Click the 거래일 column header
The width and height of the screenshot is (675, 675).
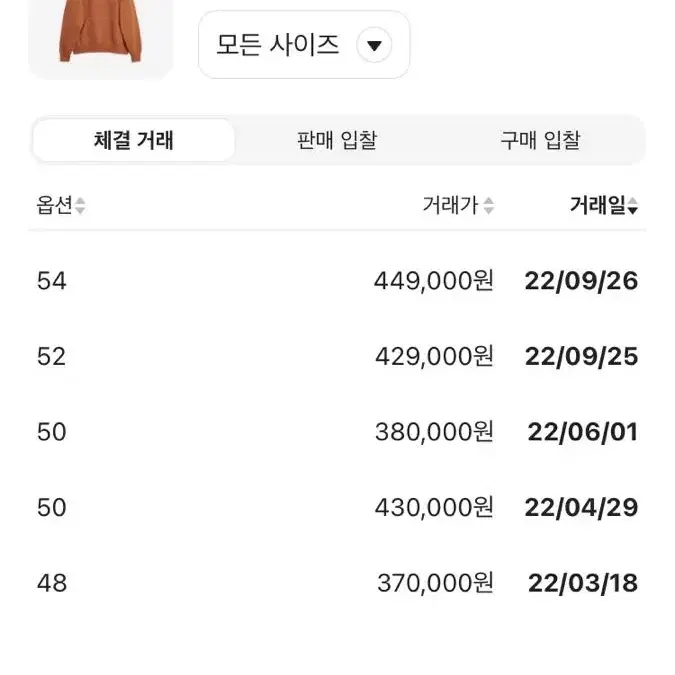pyautogui.click(x=598, y=205)
